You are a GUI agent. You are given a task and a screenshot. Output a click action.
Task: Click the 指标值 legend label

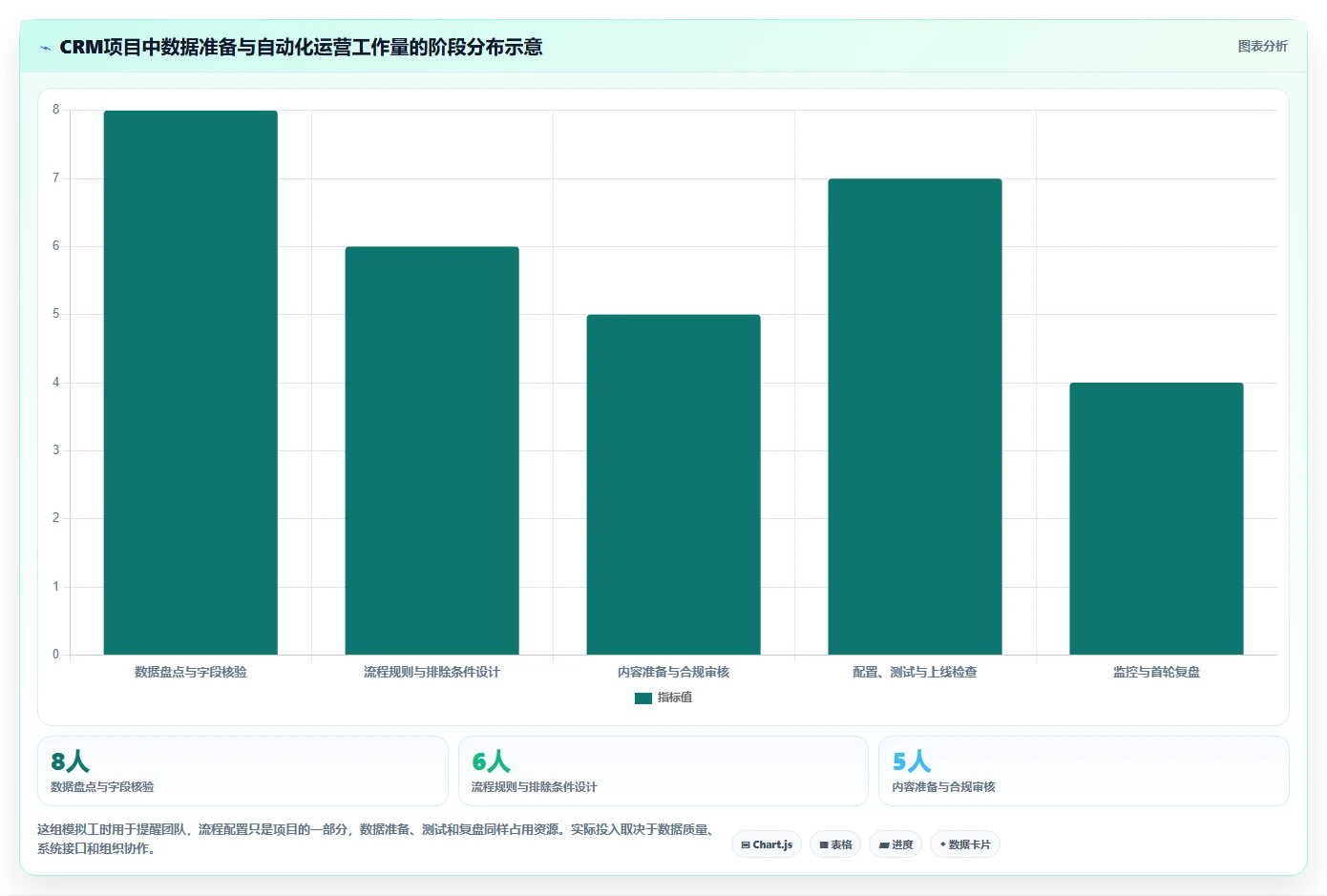pos(675,698)
